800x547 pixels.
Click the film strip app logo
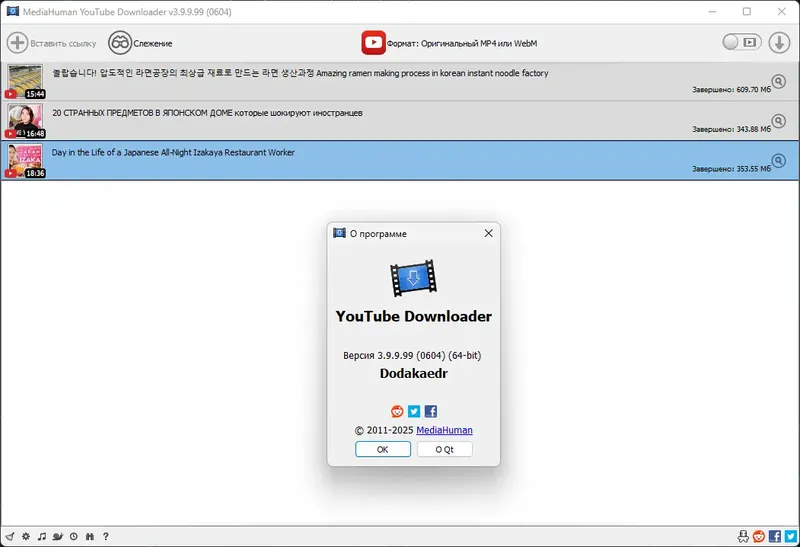[x=413, y=278]
